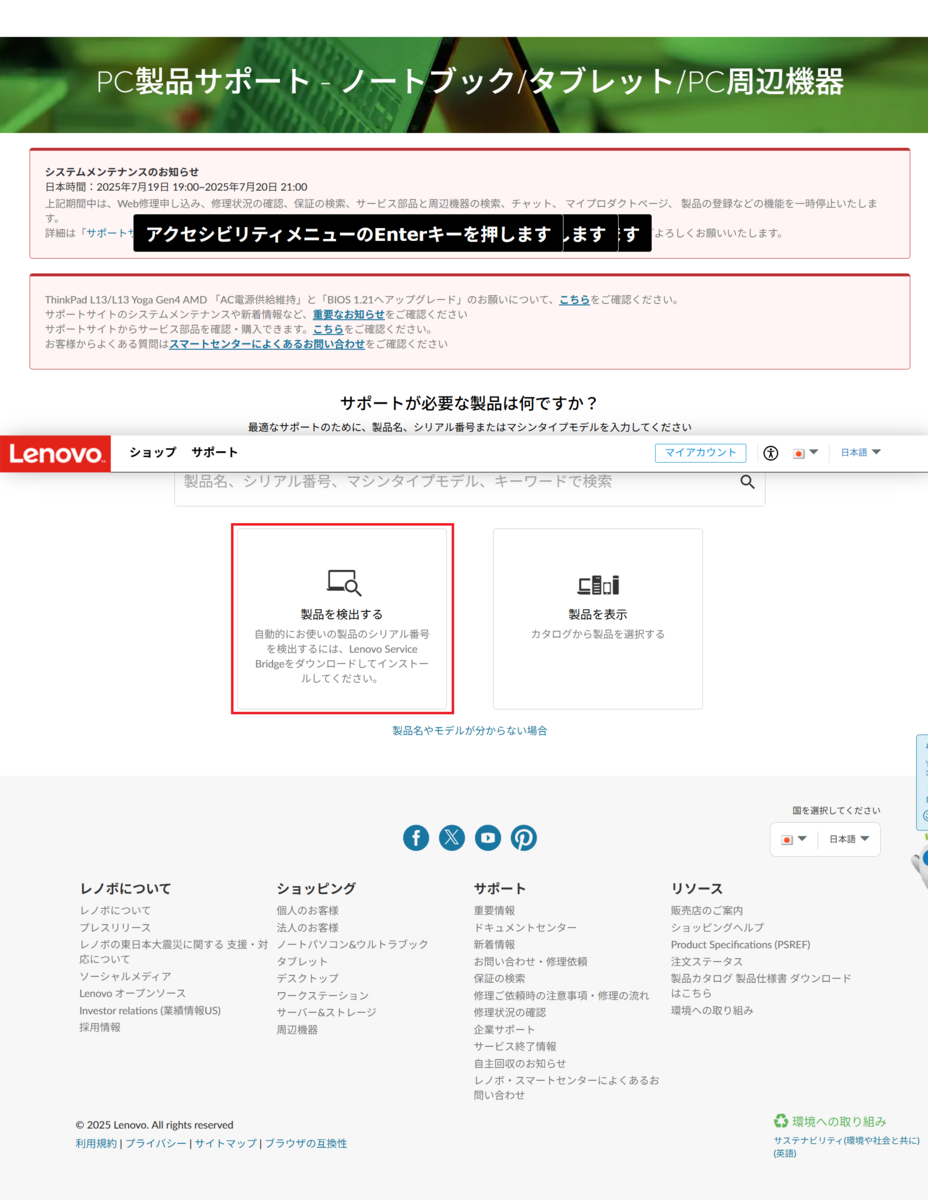Open 新着情報 footer link
Image resolution: width=928 pixels, height=1200 pixels.
click(x=495, y=945)
